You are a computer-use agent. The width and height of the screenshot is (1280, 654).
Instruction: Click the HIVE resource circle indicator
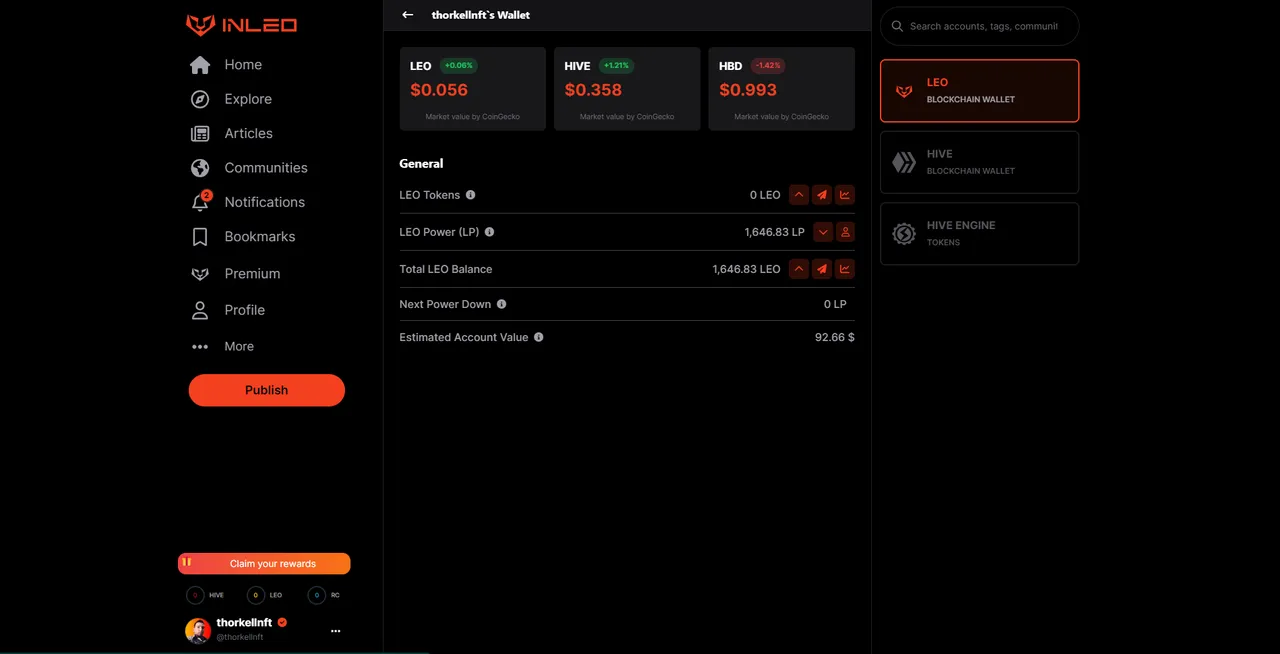tap(195, 595)
